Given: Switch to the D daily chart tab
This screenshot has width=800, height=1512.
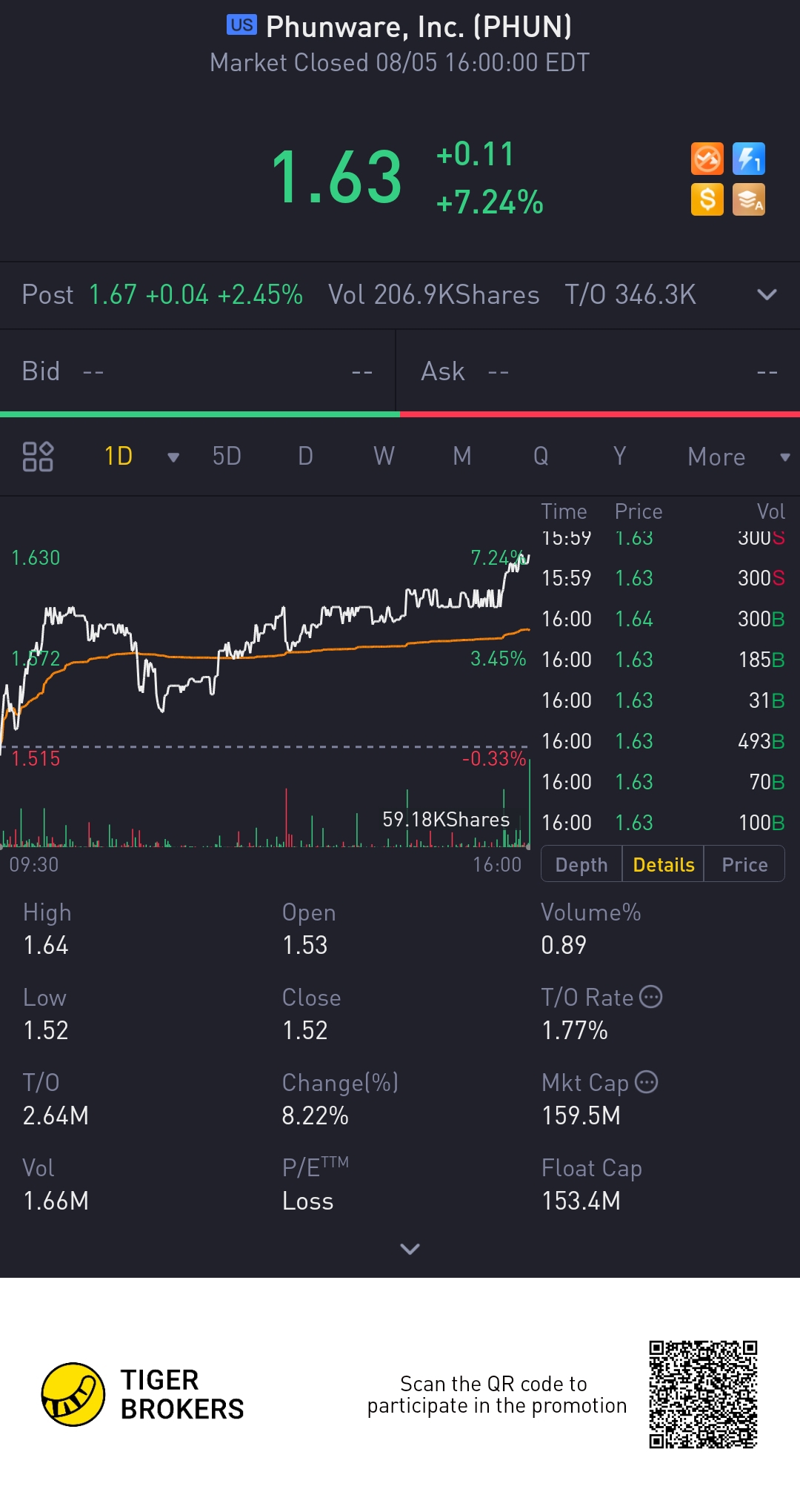Looking at the screenshot, I should (x=305, y=456).
